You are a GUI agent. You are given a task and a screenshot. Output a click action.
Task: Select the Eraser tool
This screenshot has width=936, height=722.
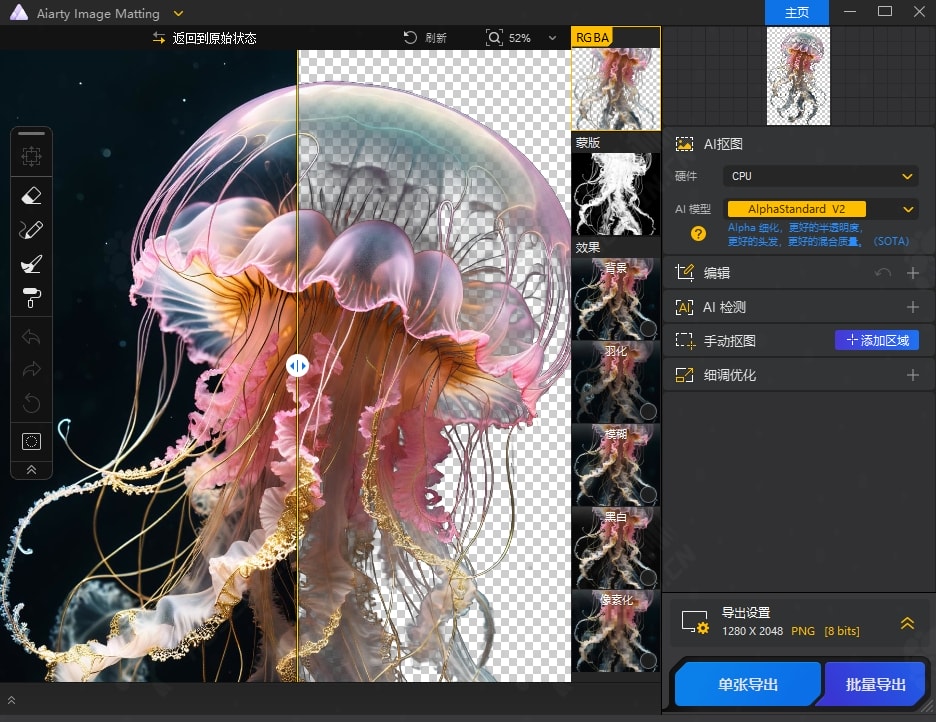coord(31,196)
